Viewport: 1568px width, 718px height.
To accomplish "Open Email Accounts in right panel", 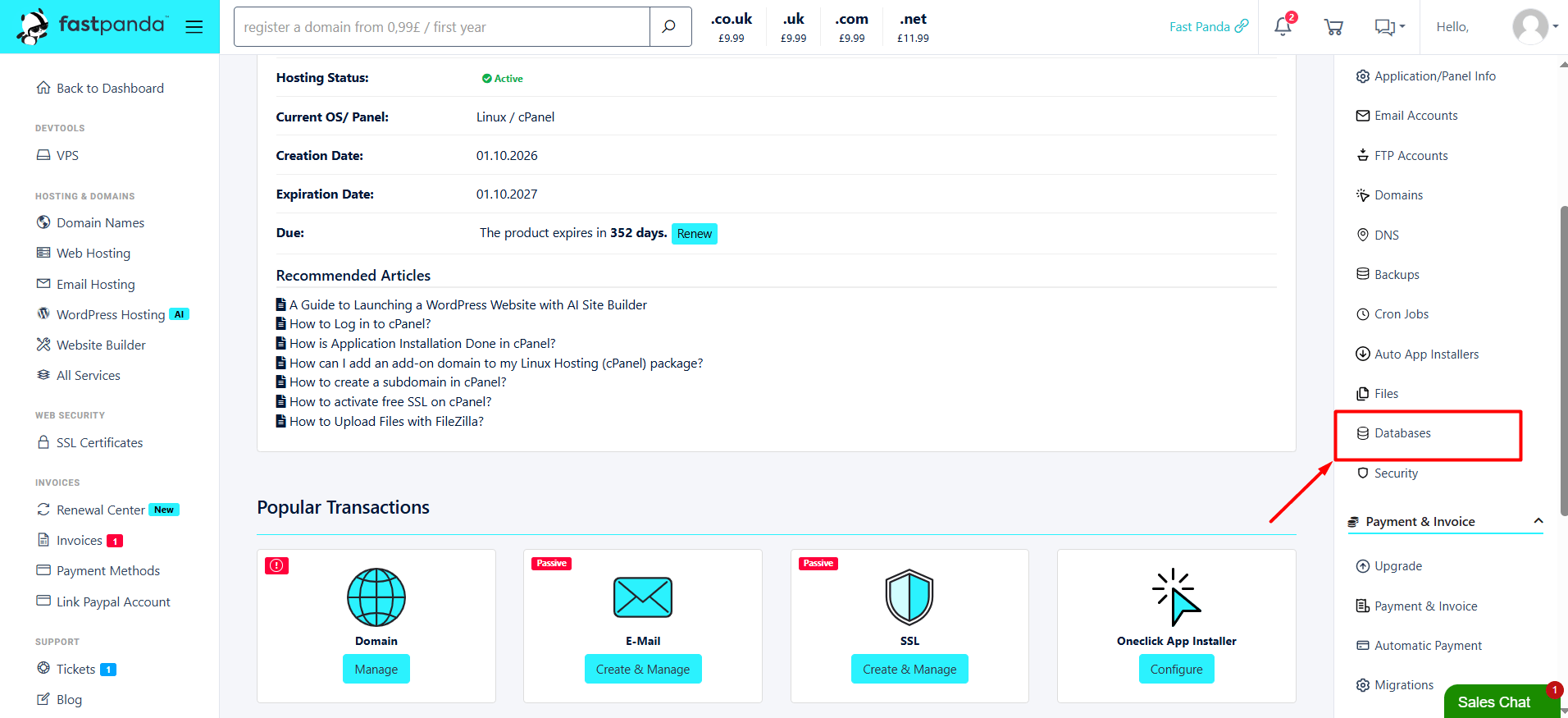I will (x=1406, y=116).
